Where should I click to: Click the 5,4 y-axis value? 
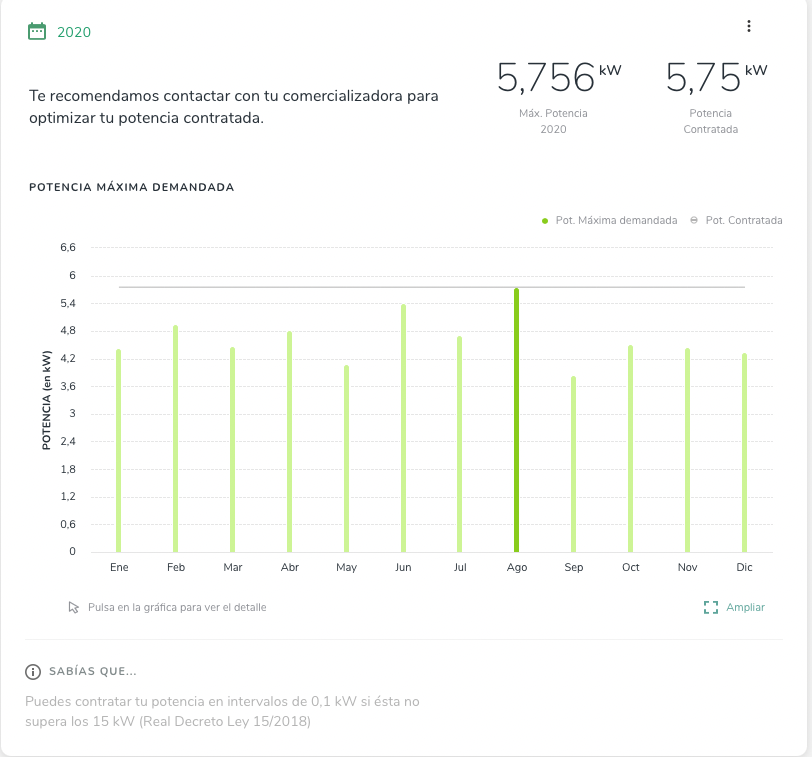tap(68, 303)
